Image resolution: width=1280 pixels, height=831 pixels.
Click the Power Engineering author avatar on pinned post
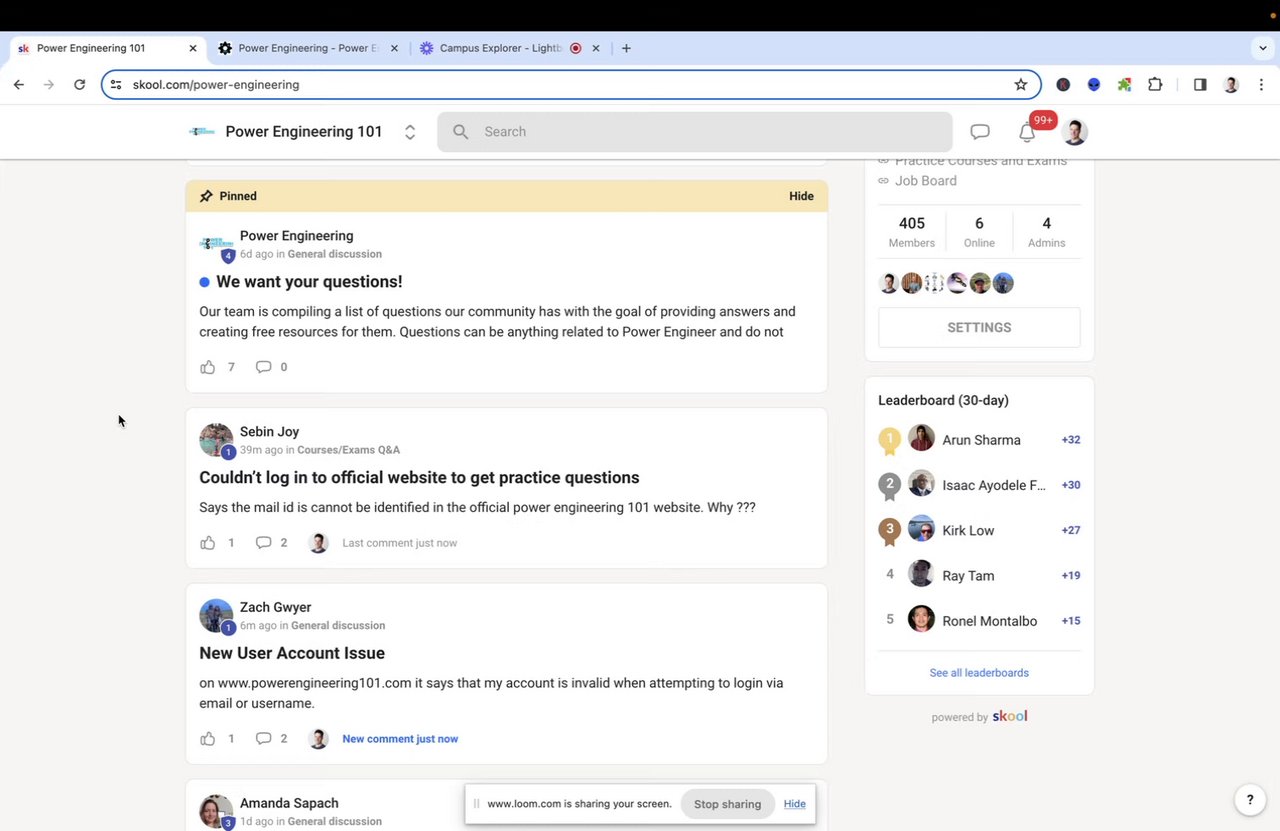pos(216,244)
